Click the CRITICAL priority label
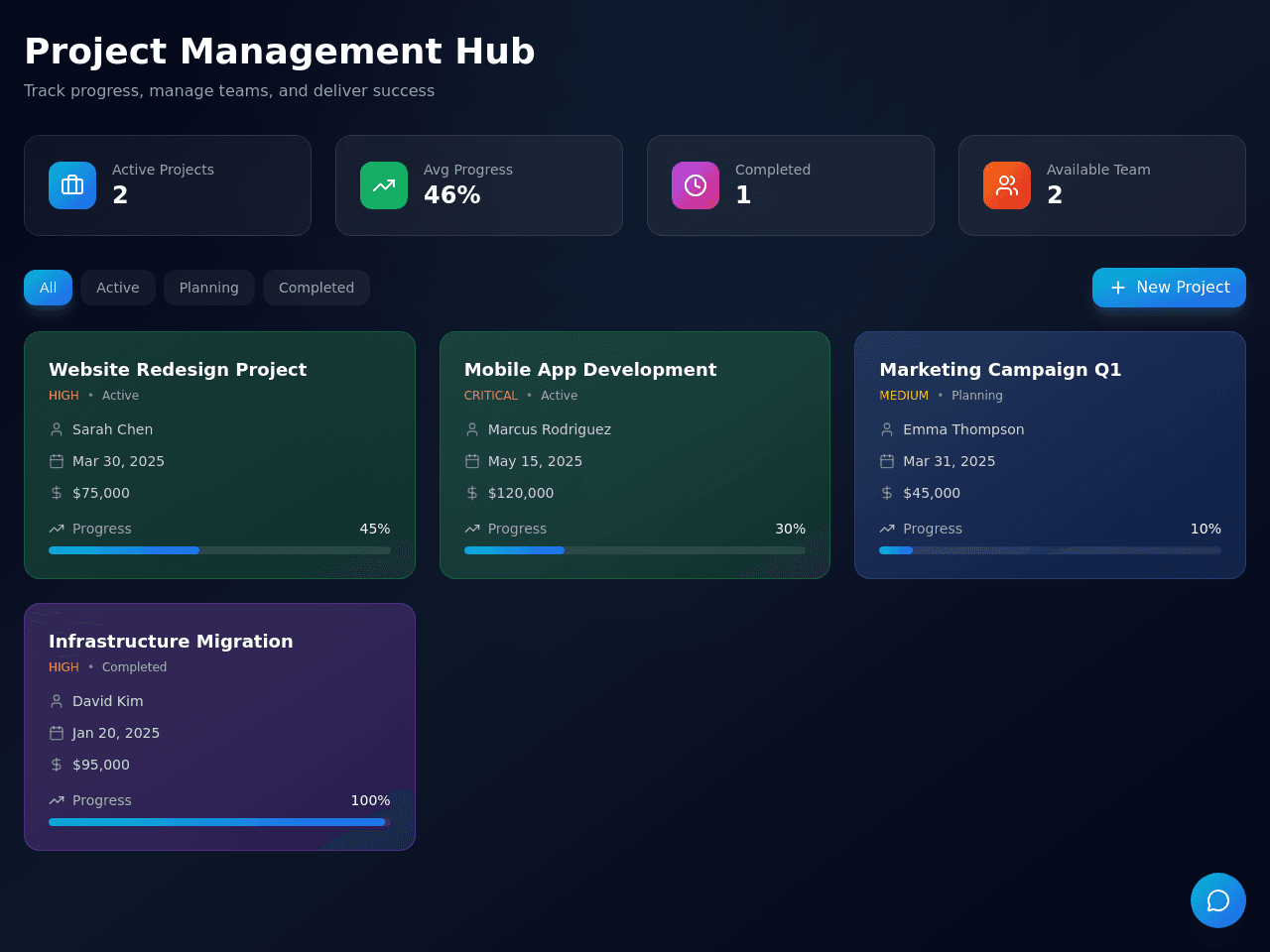The image size is (1270, 952). (x=491, y=396)
